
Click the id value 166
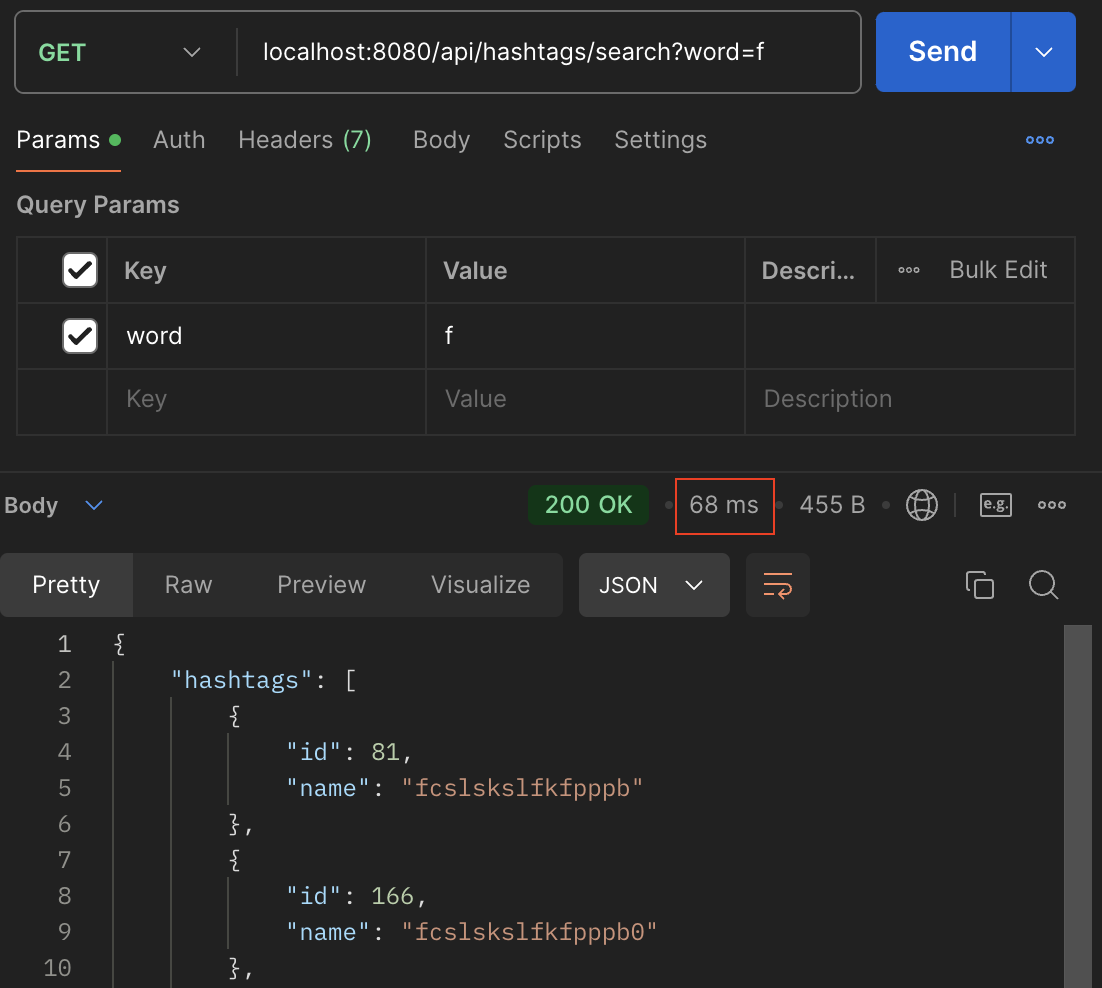392,897
